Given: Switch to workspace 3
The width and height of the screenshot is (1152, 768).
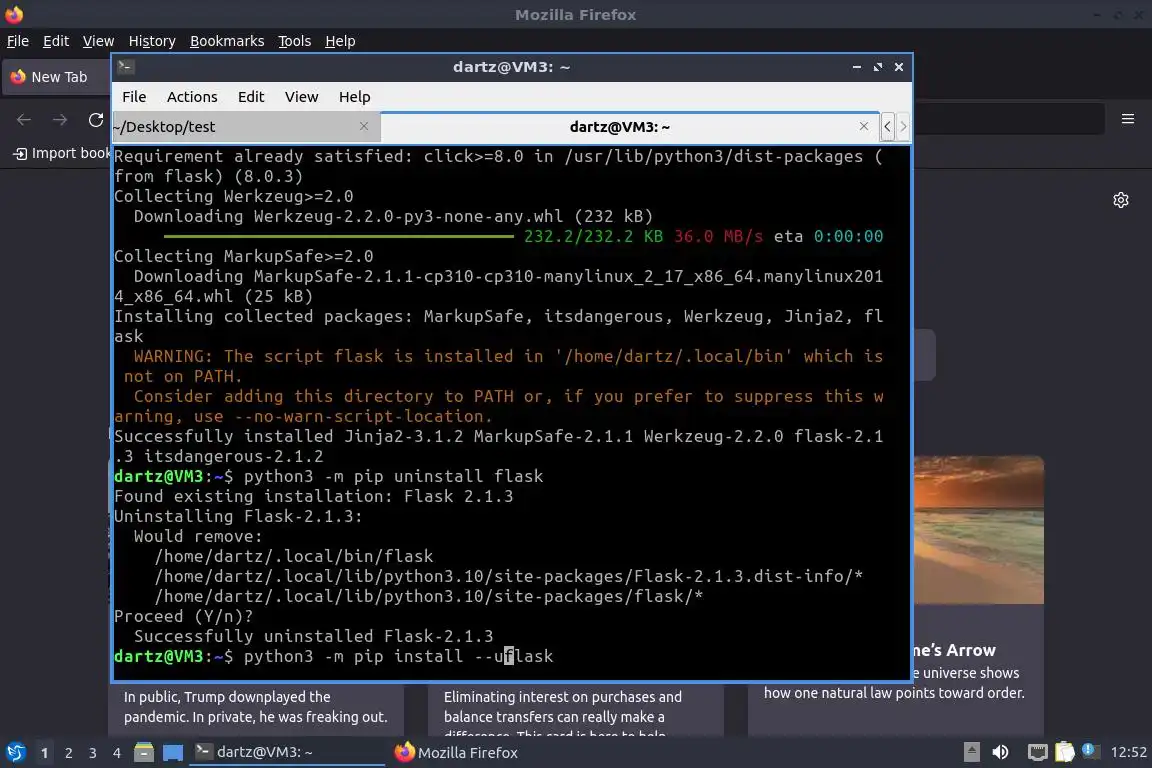Looking at the screenshot, I should [x=93, y=753].
